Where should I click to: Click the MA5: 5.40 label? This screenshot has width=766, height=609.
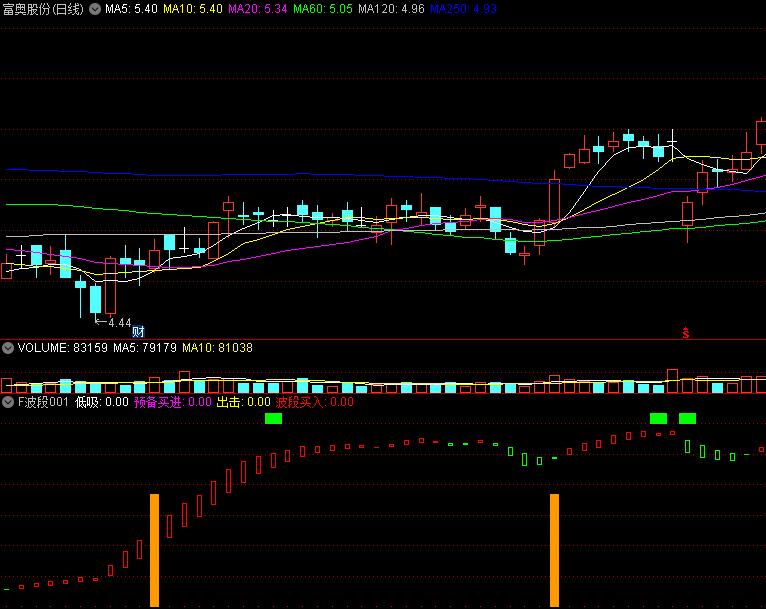[x=131, y=9]
